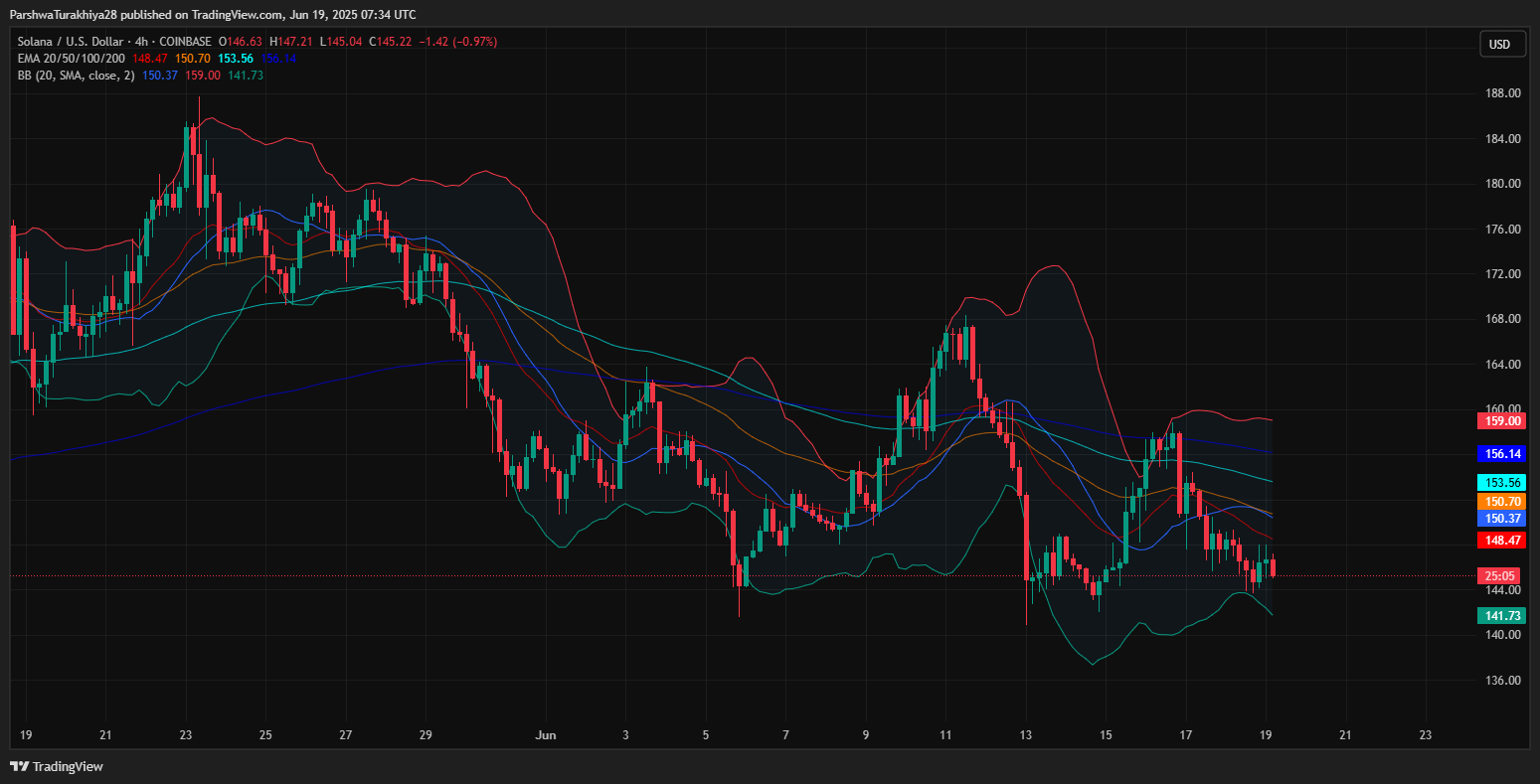Click the Jun label on time axis
Viewport: 1540px width, 784px height.
click(x=544, y=735)
